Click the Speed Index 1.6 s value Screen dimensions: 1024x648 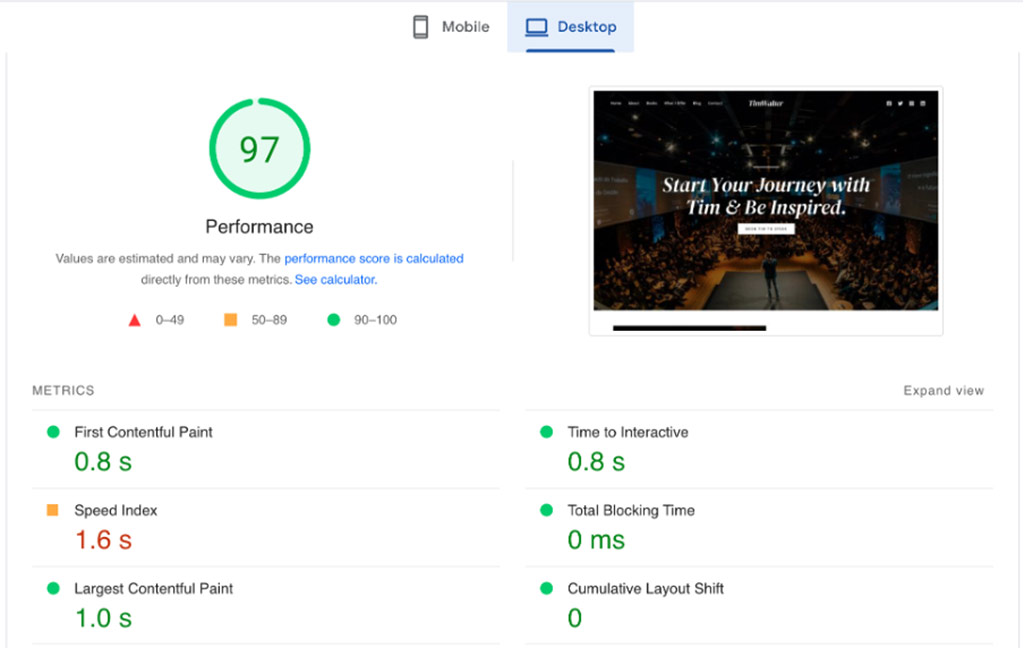pos(103,541)
